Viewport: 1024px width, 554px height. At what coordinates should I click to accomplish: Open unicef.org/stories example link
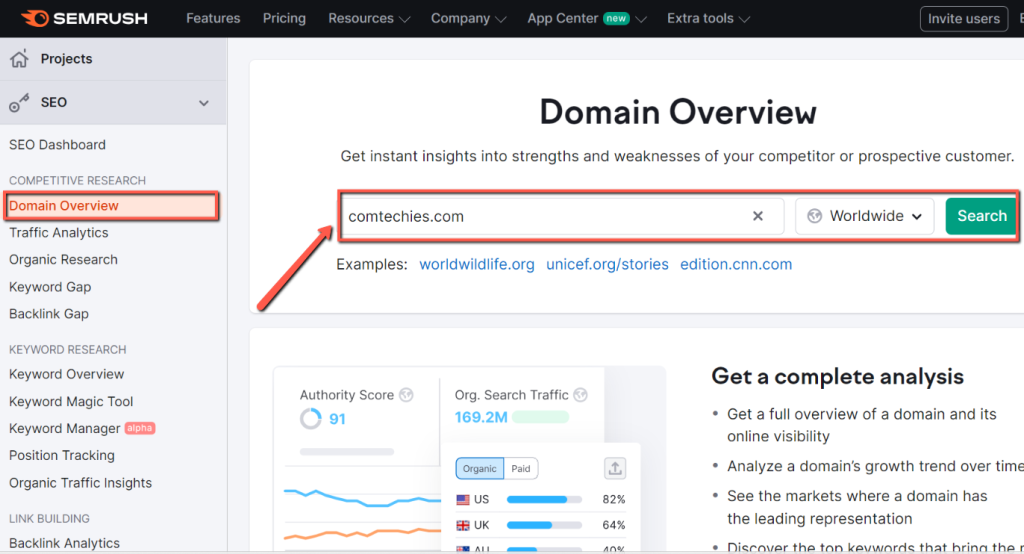pos(607,265)
